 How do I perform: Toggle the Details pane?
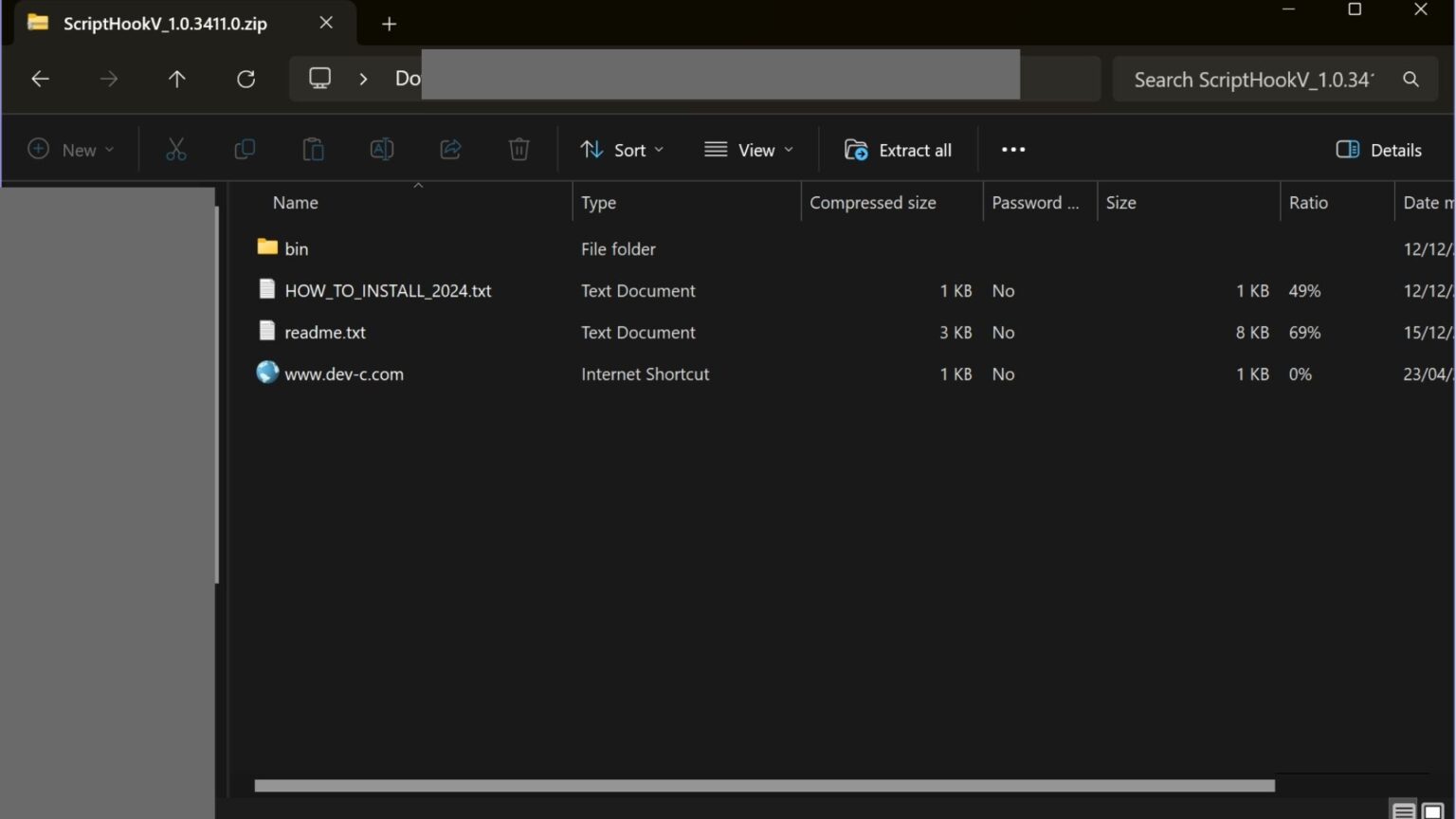coord(1378,150)
